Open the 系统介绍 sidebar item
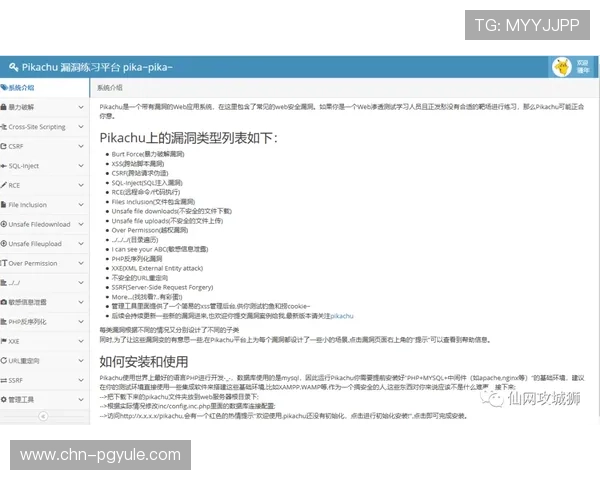The width and height of the screenshot is (600, 480). pyautogui.click(x=44, y=88)
